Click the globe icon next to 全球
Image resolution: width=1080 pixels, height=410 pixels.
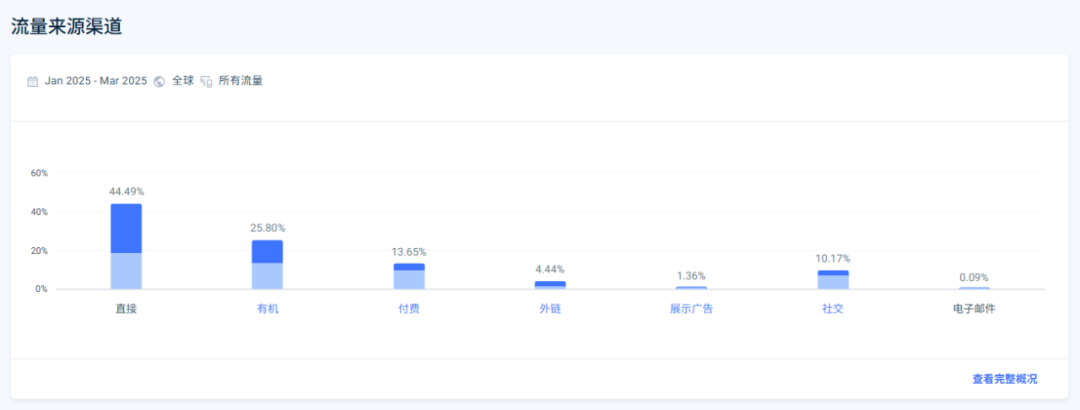(x=159, y=81)
